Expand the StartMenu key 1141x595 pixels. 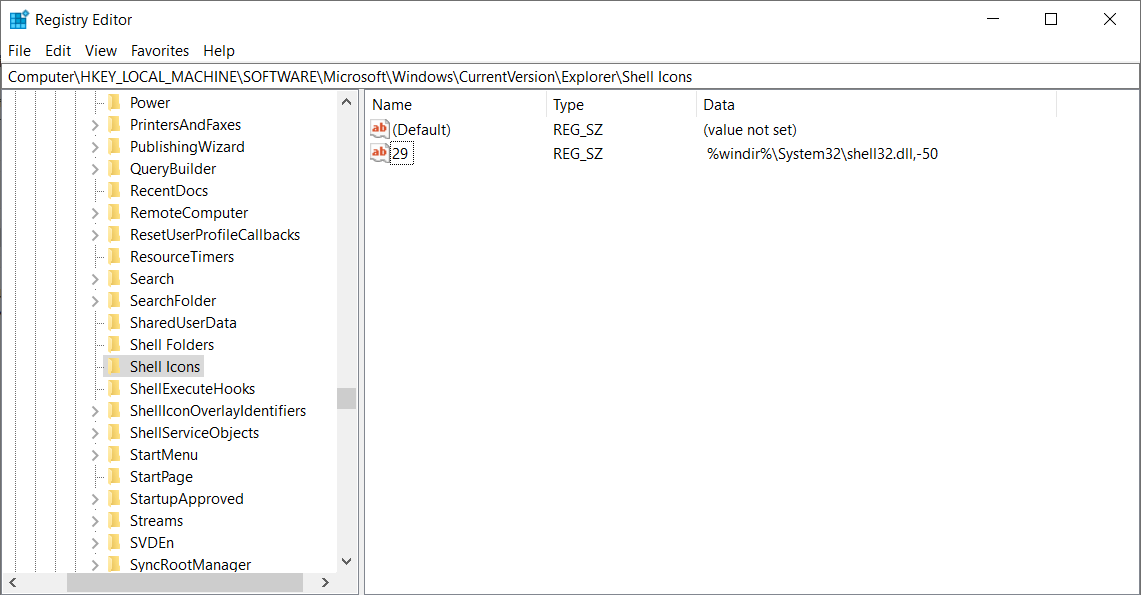[x=95, y=455]
